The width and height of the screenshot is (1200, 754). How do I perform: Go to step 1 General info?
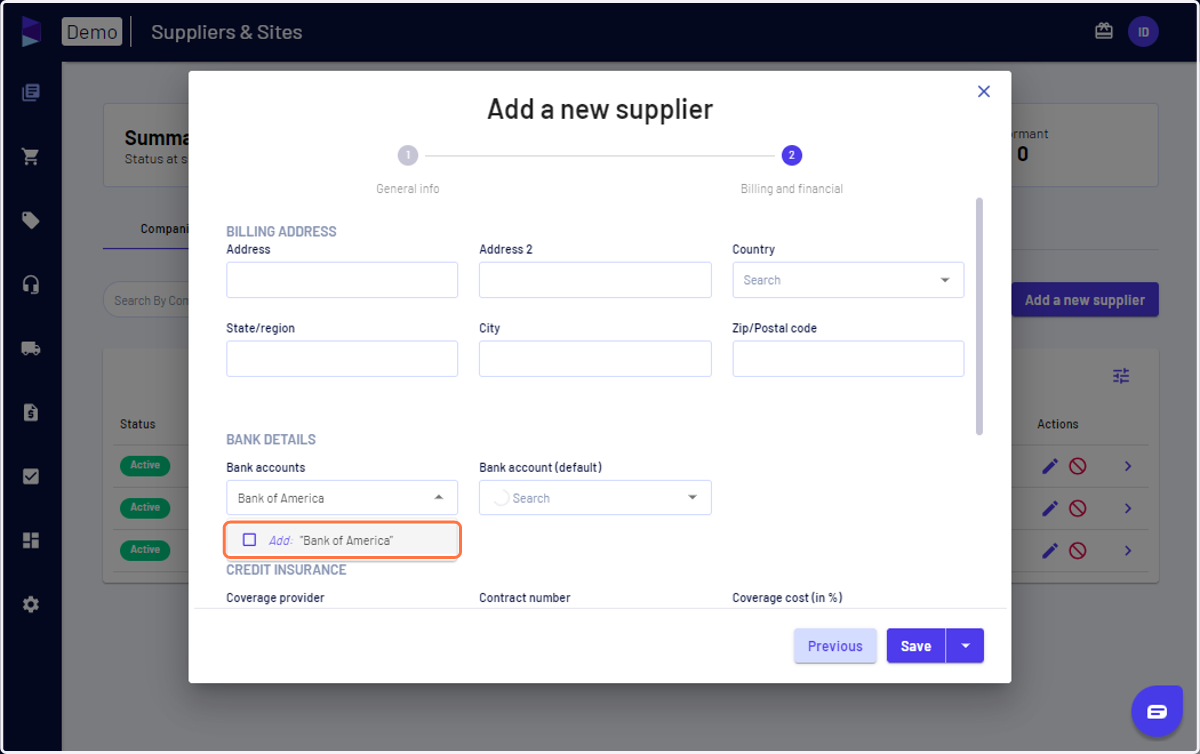click(x=407, y=155)
